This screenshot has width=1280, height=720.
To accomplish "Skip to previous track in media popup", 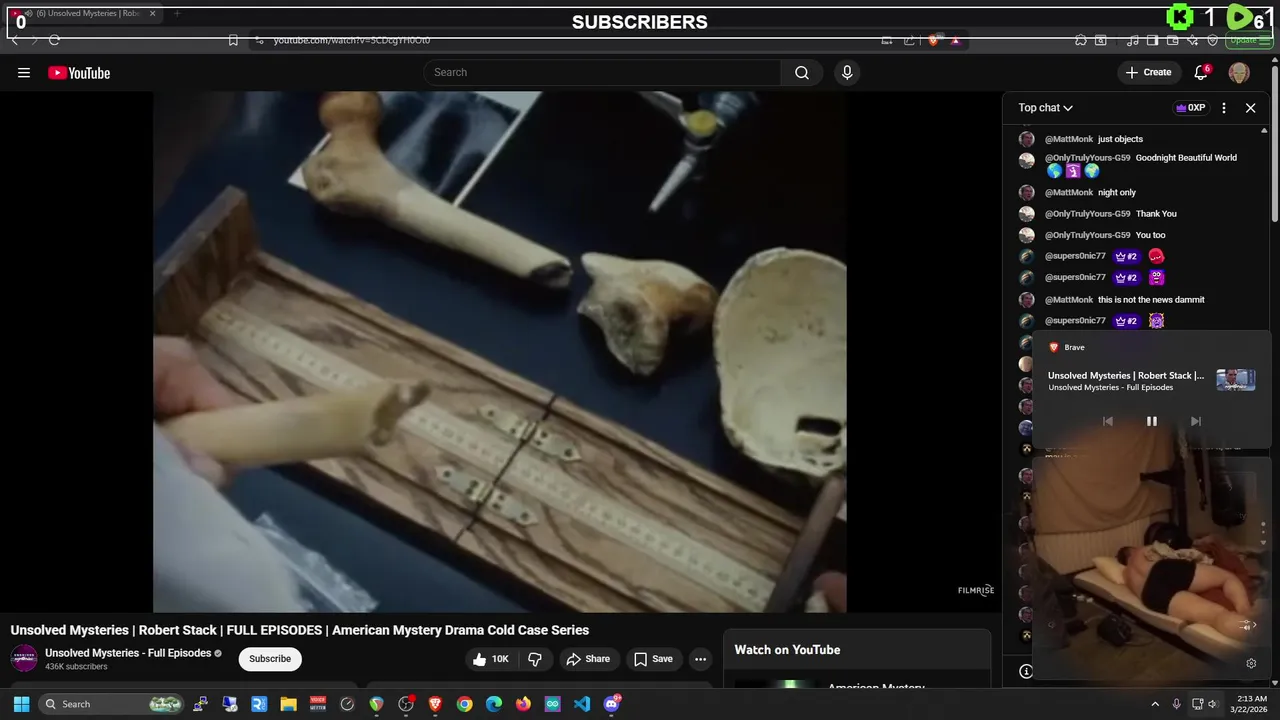I will pos(1107,421).
